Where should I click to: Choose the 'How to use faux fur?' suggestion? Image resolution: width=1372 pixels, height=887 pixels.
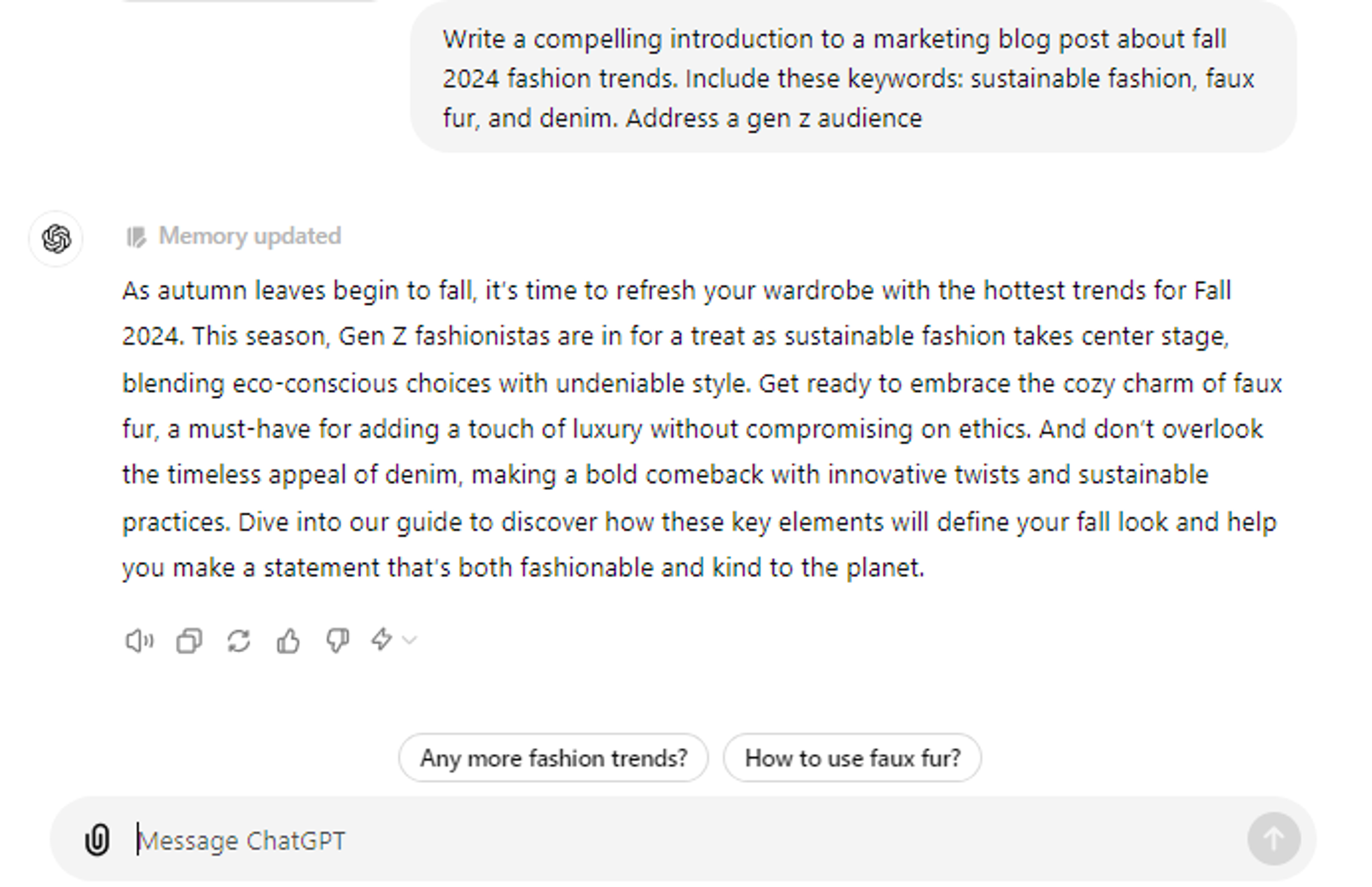pyautogui.click(x=852, y=758)
